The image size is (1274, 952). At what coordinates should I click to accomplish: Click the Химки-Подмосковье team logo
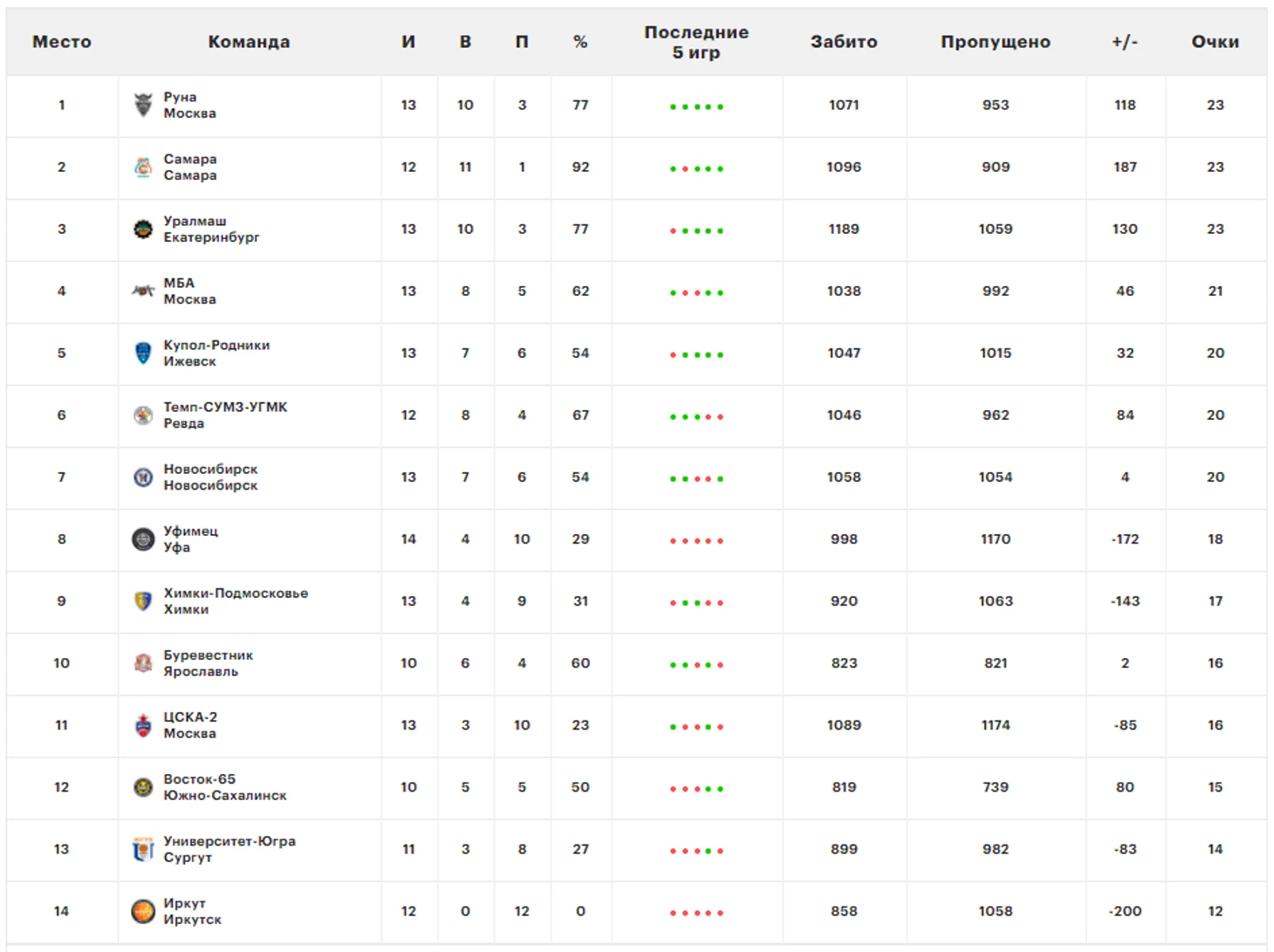click(x=143, y=601)
